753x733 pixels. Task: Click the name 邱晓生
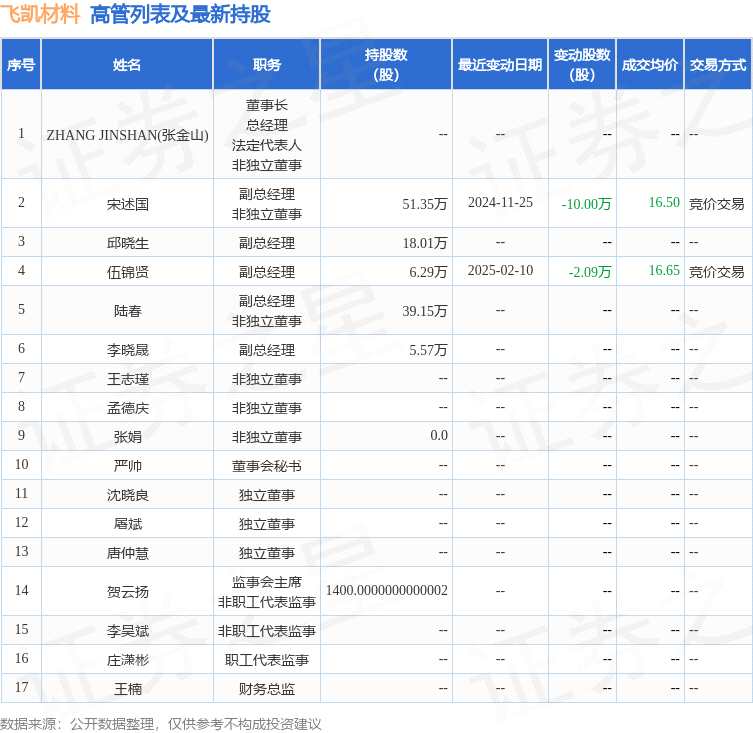(x=128, y=243)
